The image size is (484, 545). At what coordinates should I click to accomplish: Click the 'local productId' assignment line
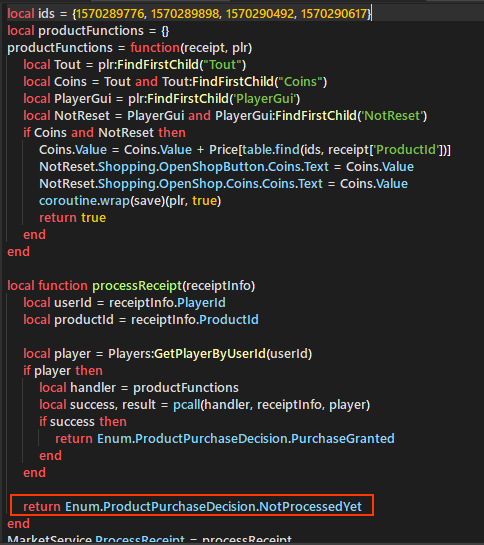click(x=141, y=320)
